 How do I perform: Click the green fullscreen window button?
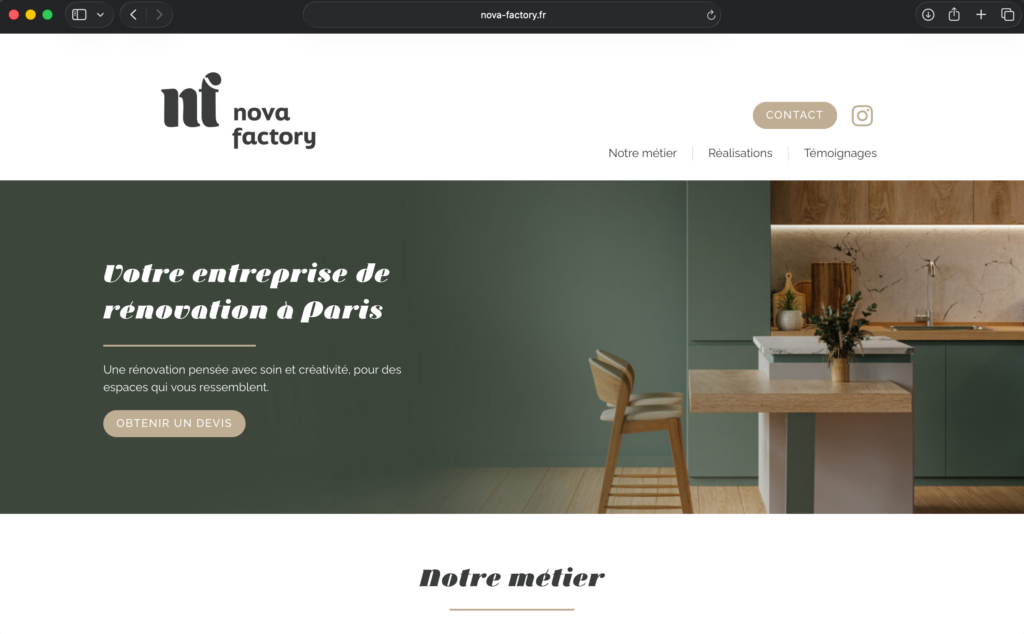tap(48, 14)
